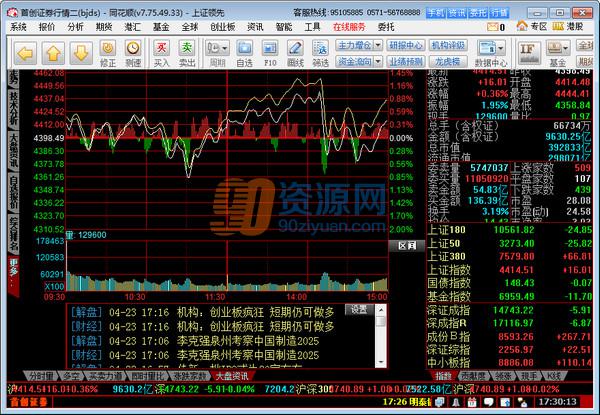The height and width of the screenshot is (415, 600).
Task: Open the 测速 speed test tool
Action: tap(133, 54)
